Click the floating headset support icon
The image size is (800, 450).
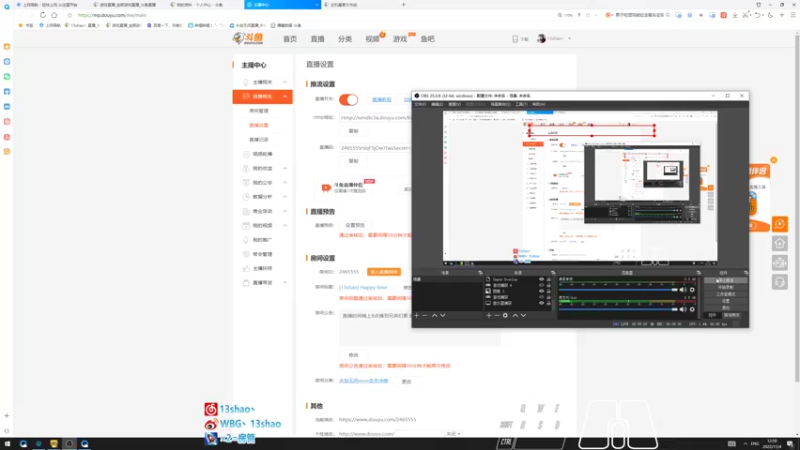tap(780, 282)
